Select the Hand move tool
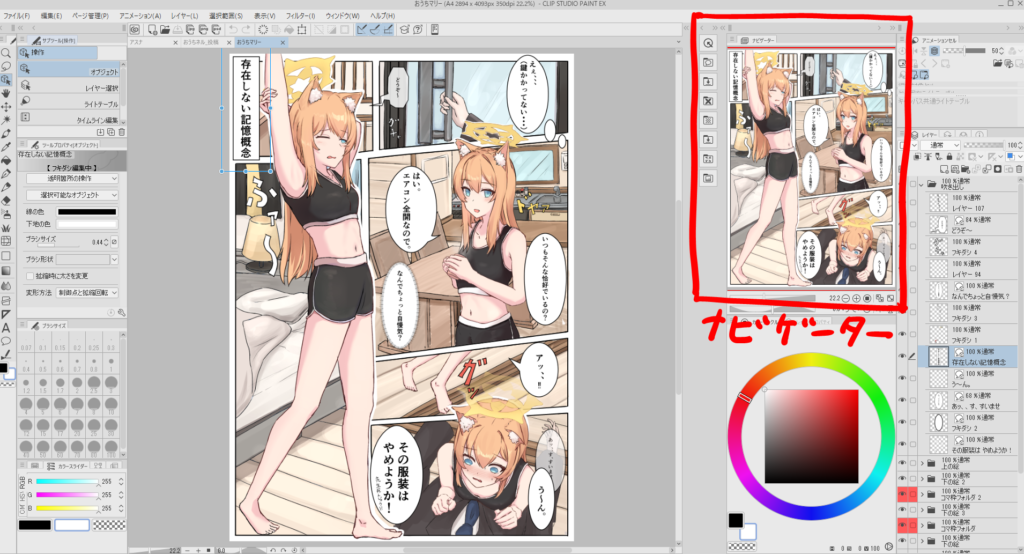The image size is (1024, 554). click(6, 93)
